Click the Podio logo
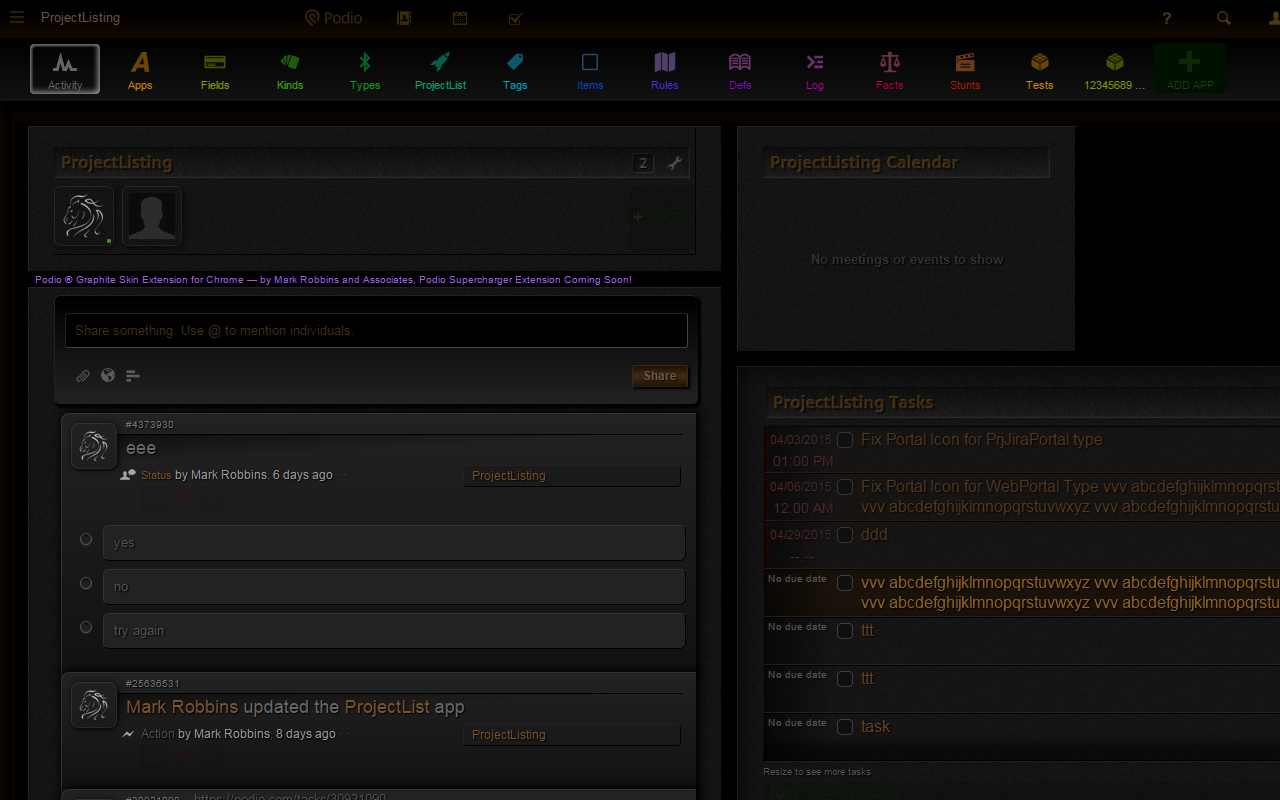This screenshot has width=1280, height=800. click(x=334, y=17)
